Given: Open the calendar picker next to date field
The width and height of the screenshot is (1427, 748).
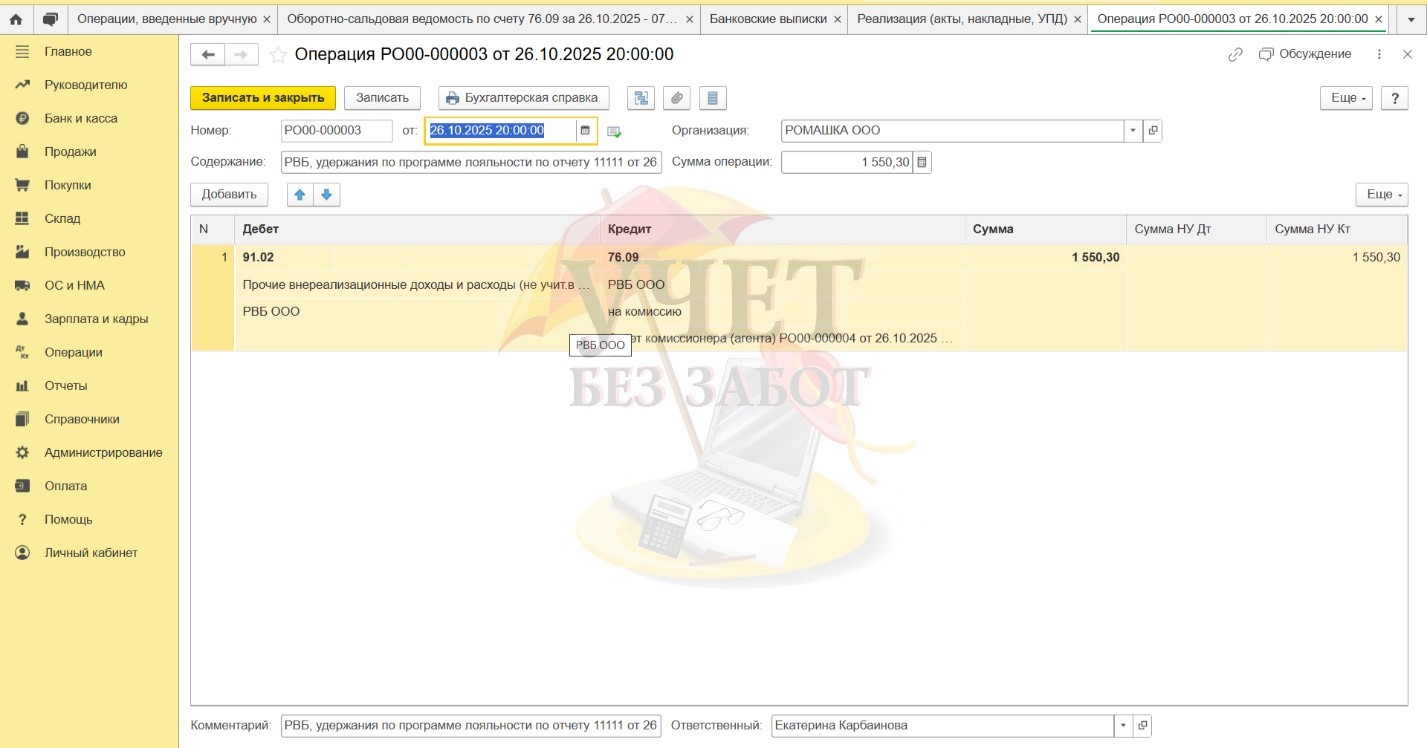Looking at the screenshot, I should pyautogui.click(x=585, y=131).
